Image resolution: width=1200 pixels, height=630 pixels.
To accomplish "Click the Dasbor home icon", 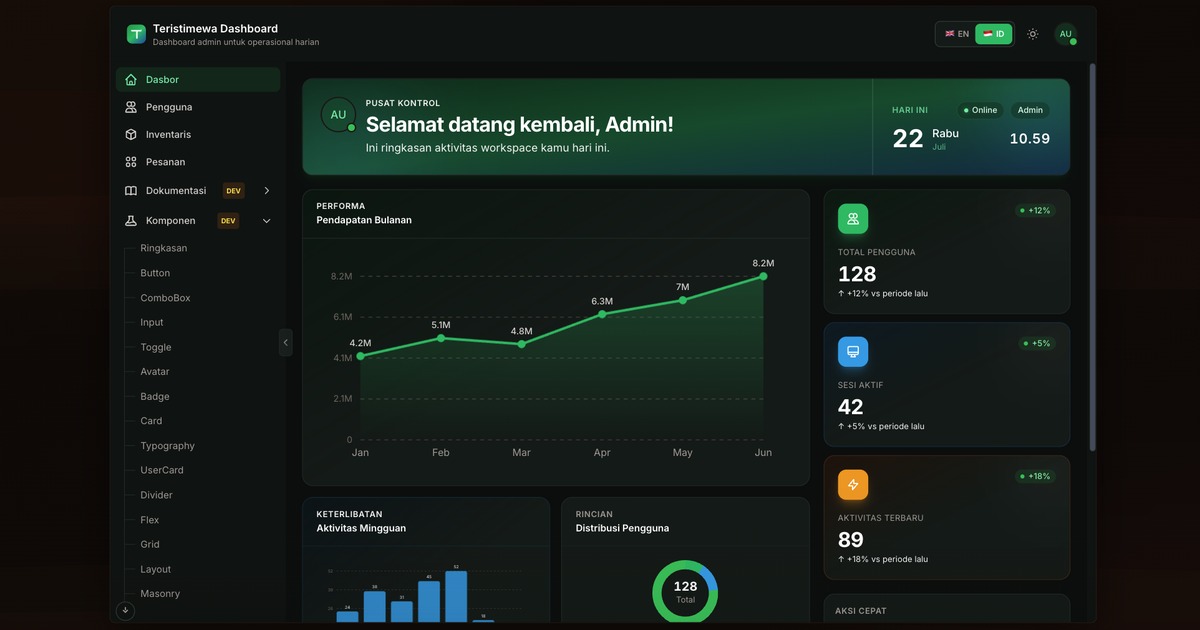I will (131, 80).
